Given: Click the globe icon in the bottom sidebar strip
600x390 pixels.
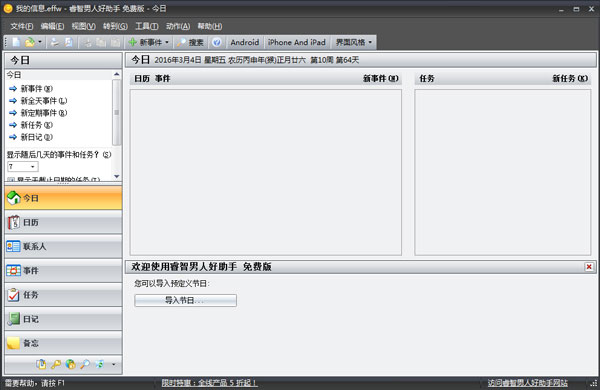Looking at the screenshot, I should (x=70, y=364).
